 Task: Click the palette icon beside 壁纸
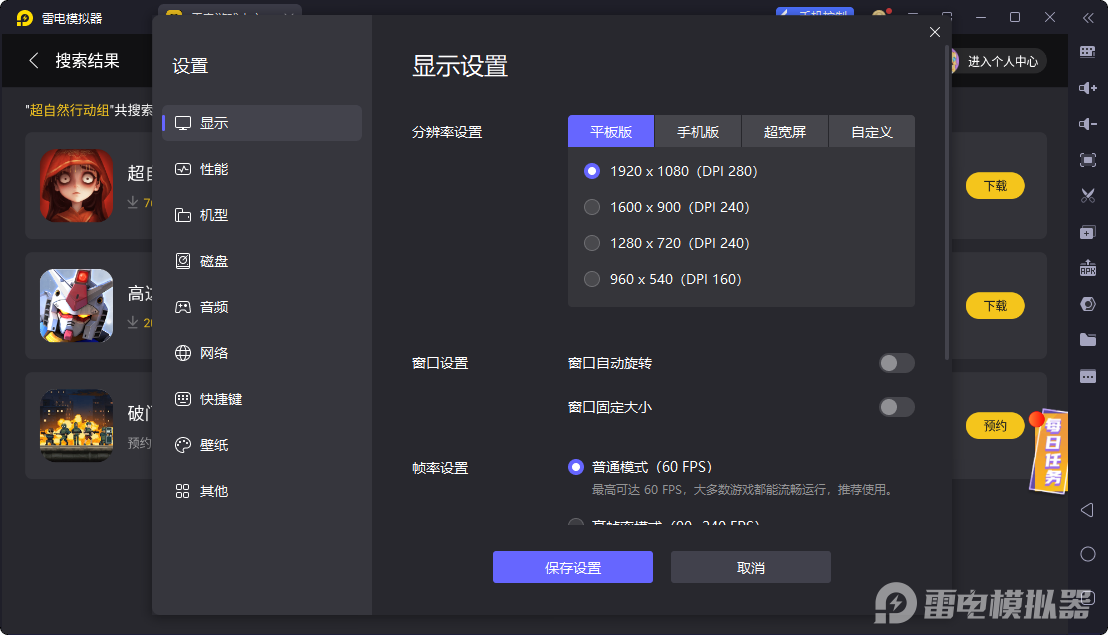click(x=183, y=444)
